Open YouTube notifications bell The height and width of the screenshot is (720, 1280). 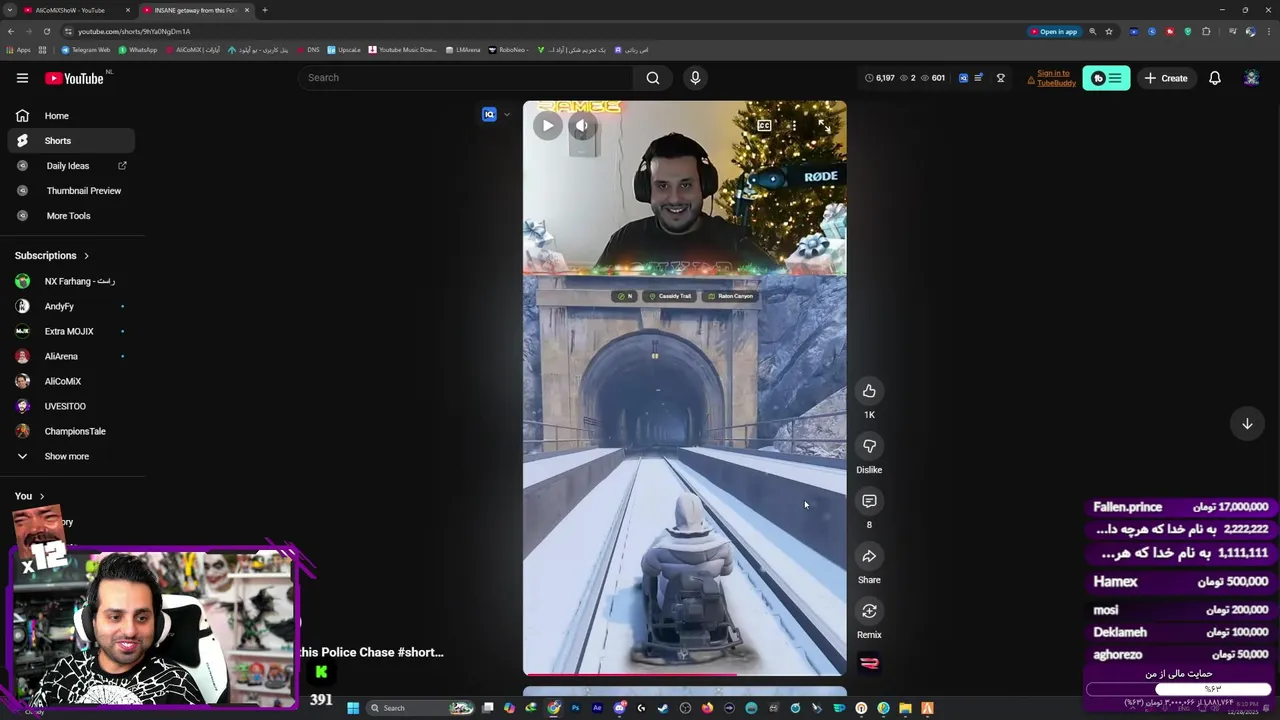tap(1215, 78)
